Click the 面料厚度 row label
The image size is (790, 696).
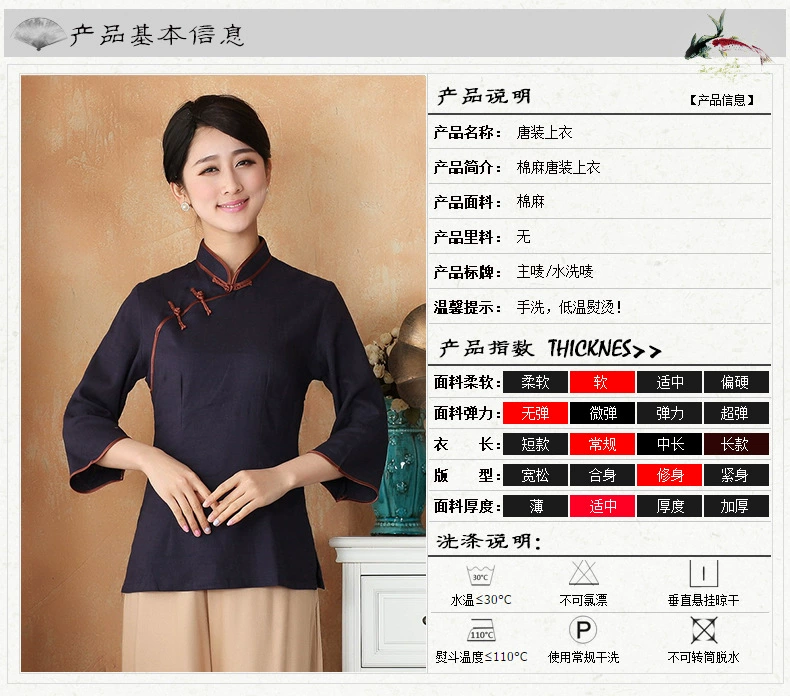click(467, 506)
